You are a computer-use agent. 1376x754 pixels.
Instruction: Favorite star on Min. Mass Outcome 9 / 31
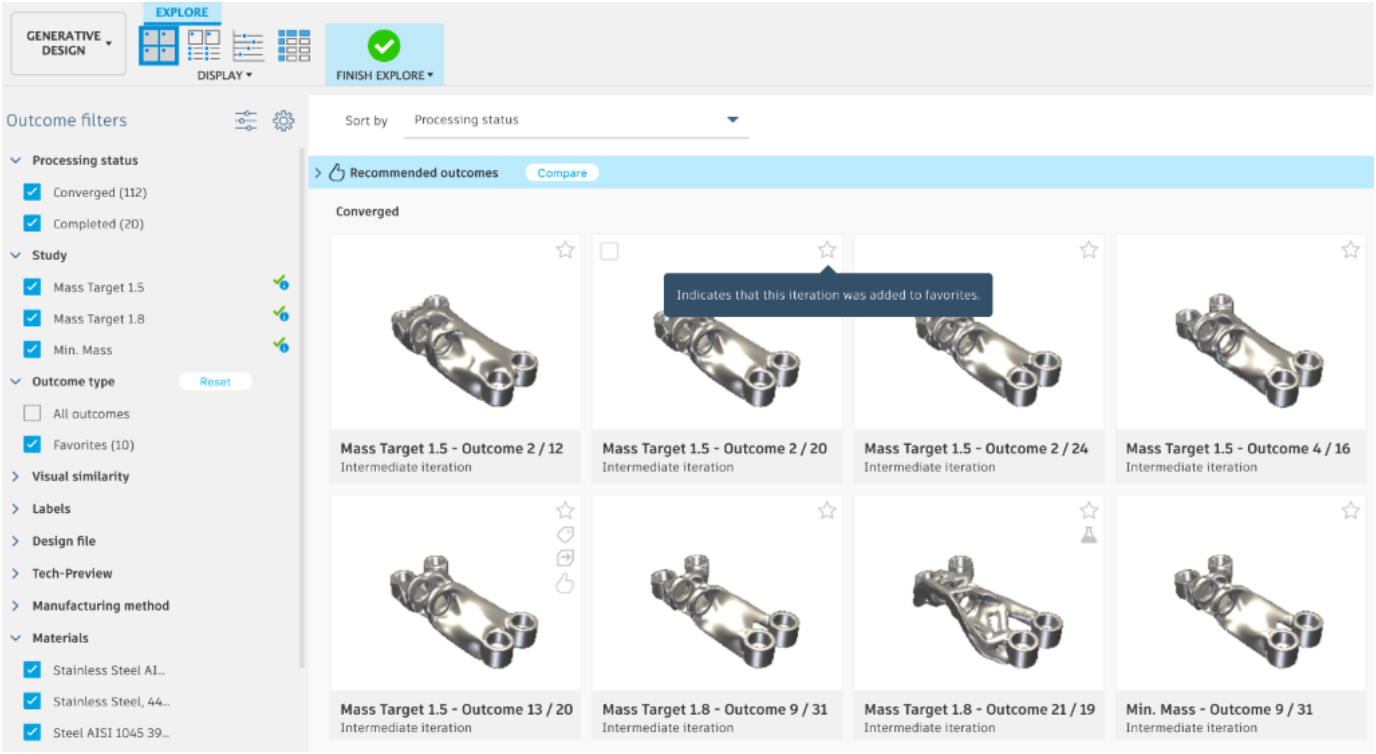coord(1351,511)
